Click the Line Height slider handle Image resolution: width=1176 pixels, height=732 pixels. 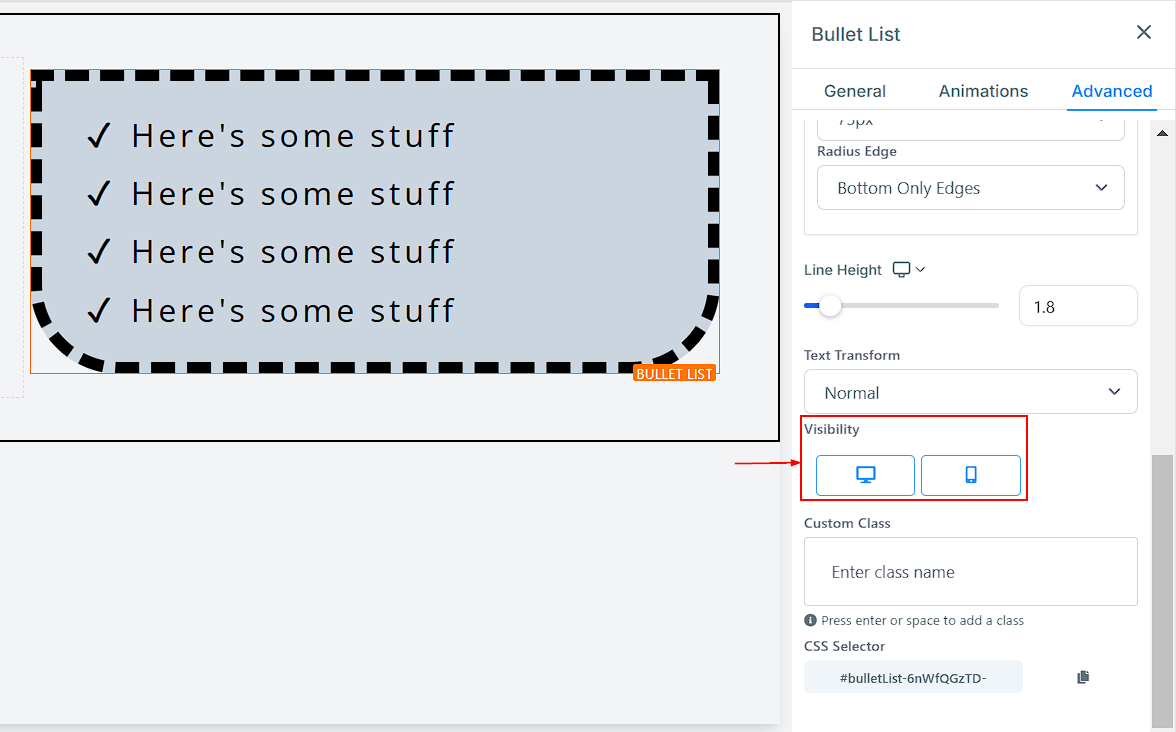(x=829, y=306)
